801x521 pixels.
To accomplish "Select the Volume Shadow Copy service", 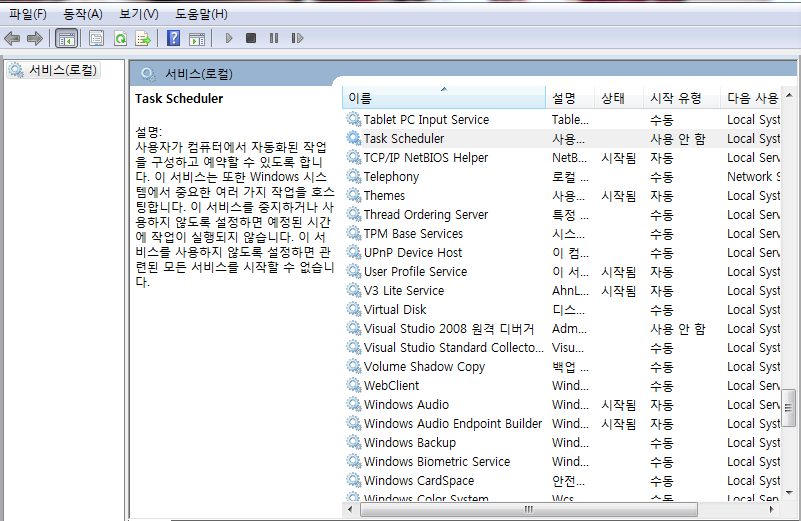I will click(x=424, y=367).
